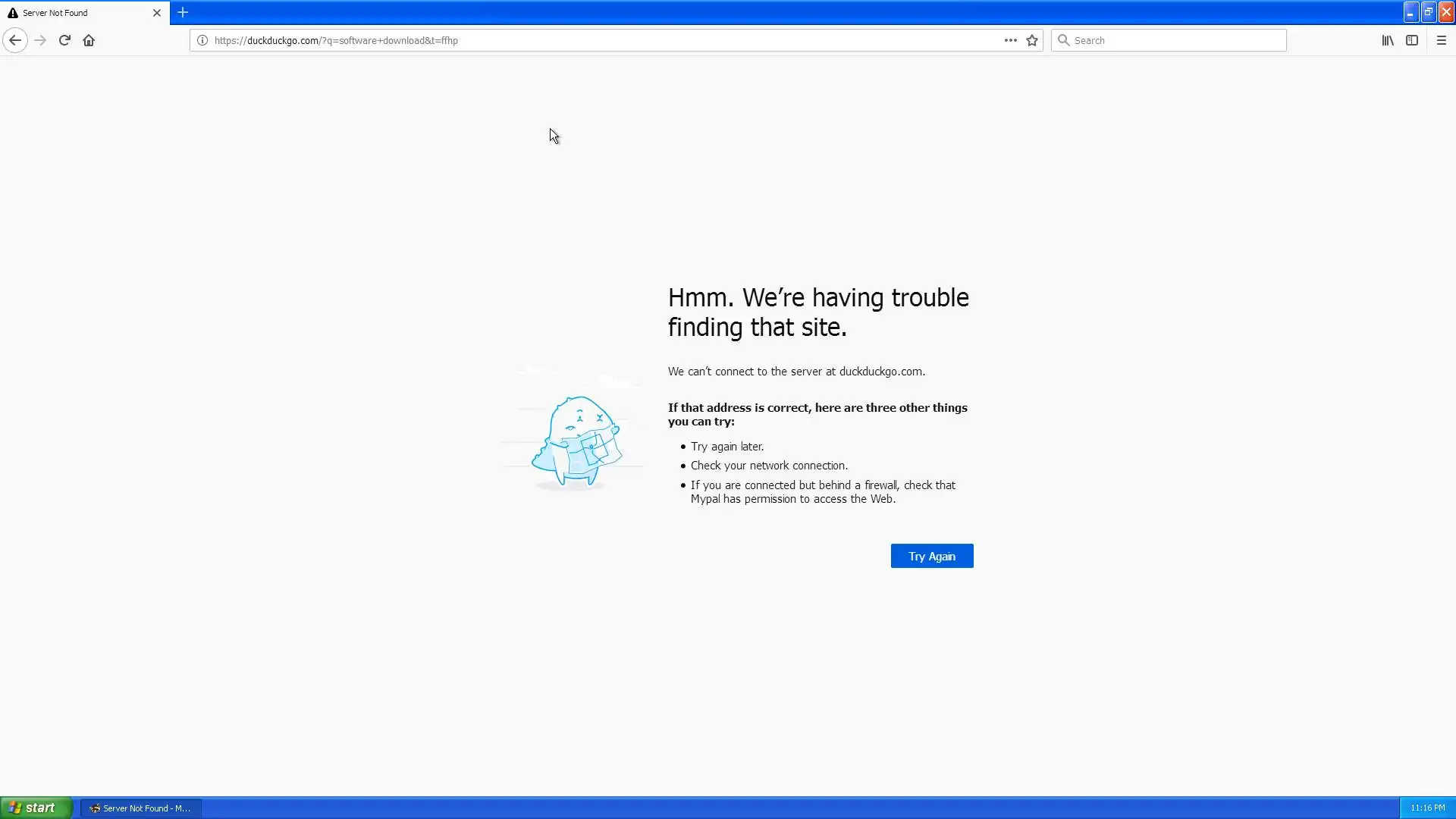Image resolution: width=1456 pixels, height=819 pixels.
Task: Close the Server Not Found tab
Action: [157, 13]
